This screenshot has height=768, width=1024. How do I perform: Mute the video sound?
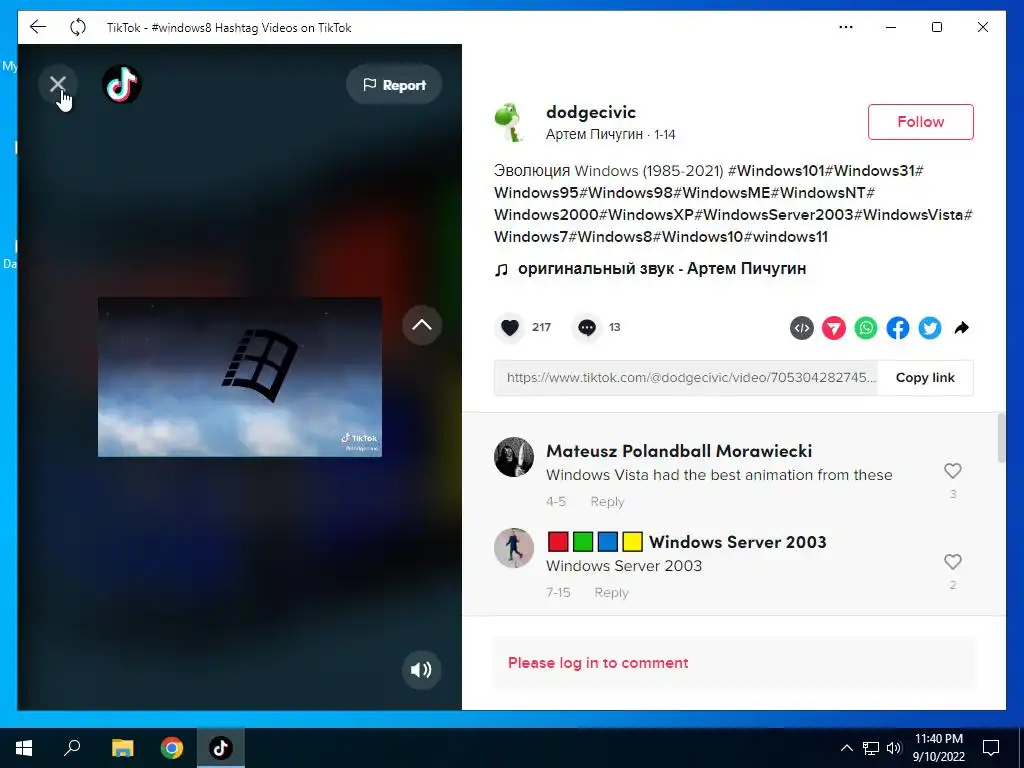click(x=422, y=669)
